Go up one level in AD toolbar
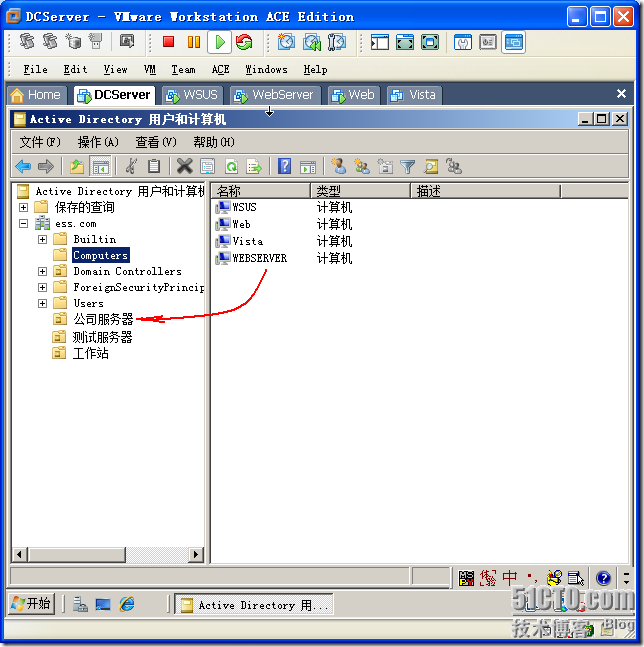This screenshot has height=647, width=644. (x=77, y=167)
